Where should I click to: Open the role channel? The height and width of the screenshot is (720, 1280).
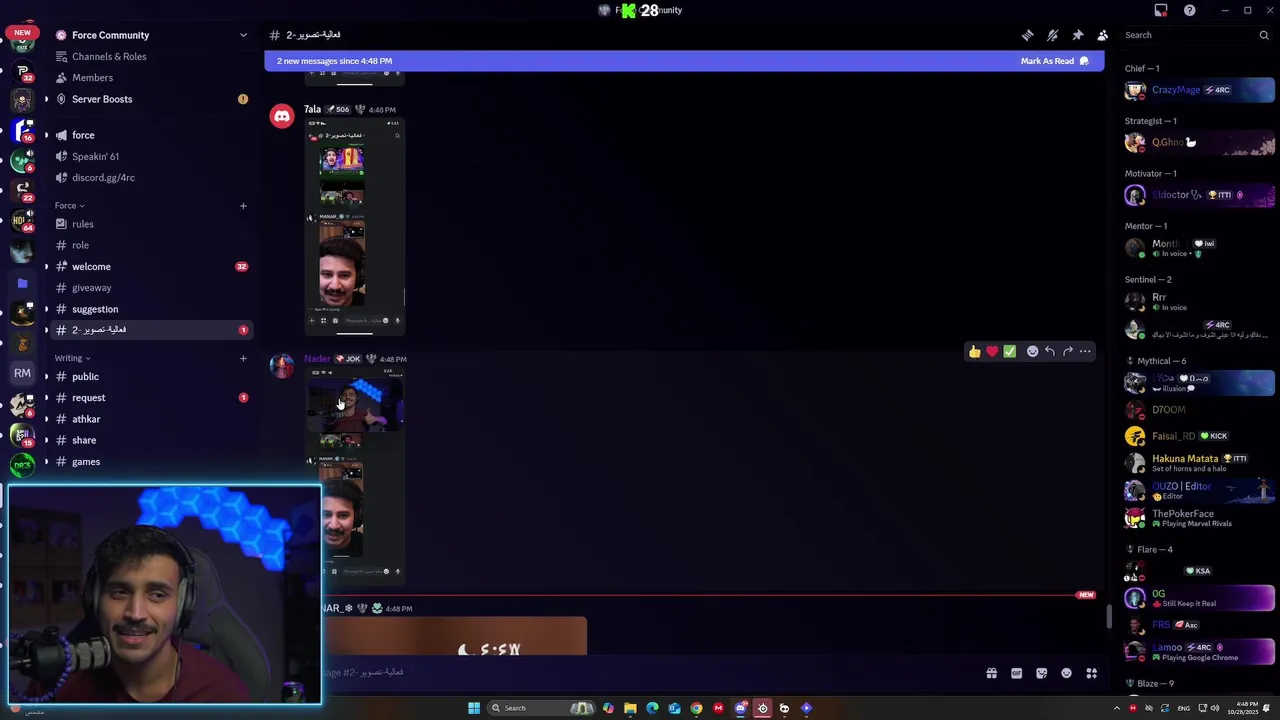(x=150, y=245)
